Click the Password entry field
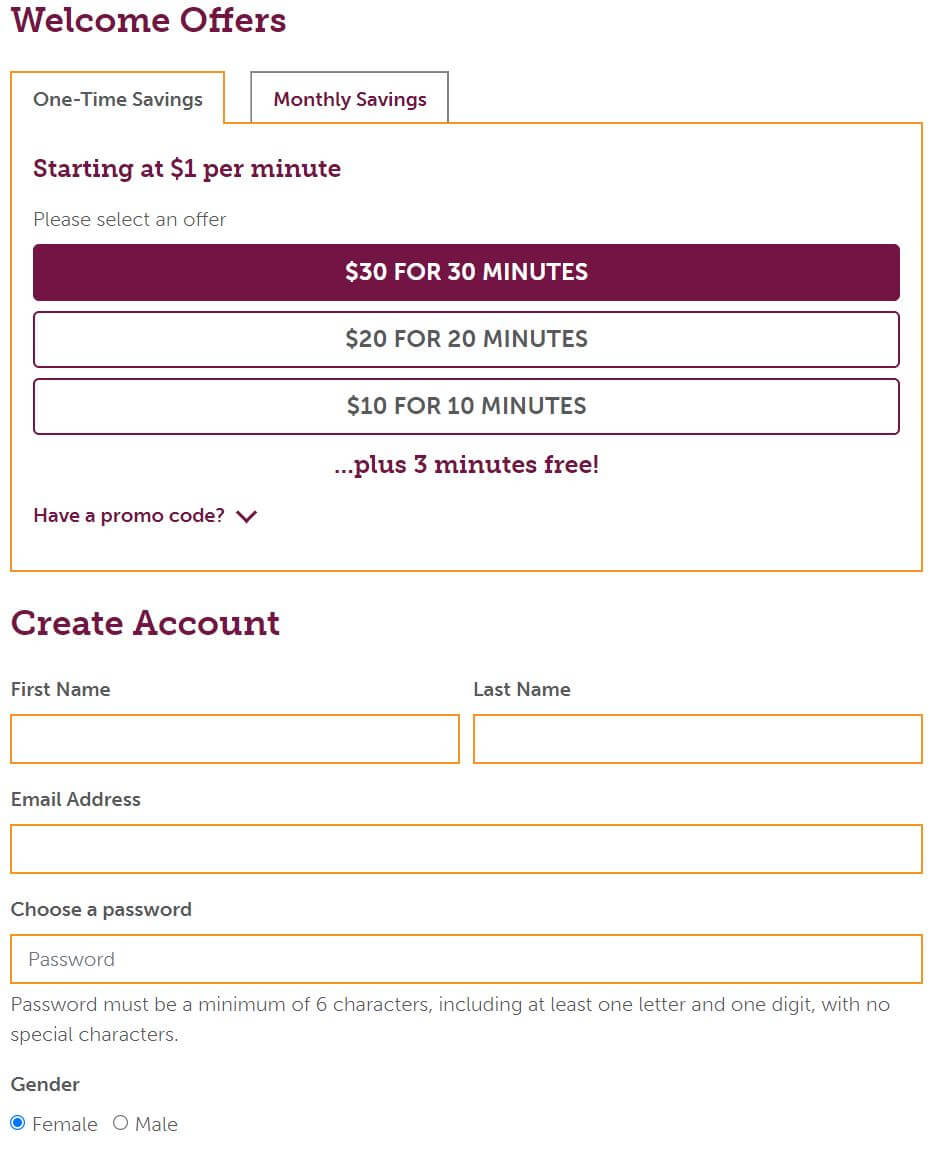Viewport: 940px width, 1159px height. pyautogui.click(x=466, y=958)
